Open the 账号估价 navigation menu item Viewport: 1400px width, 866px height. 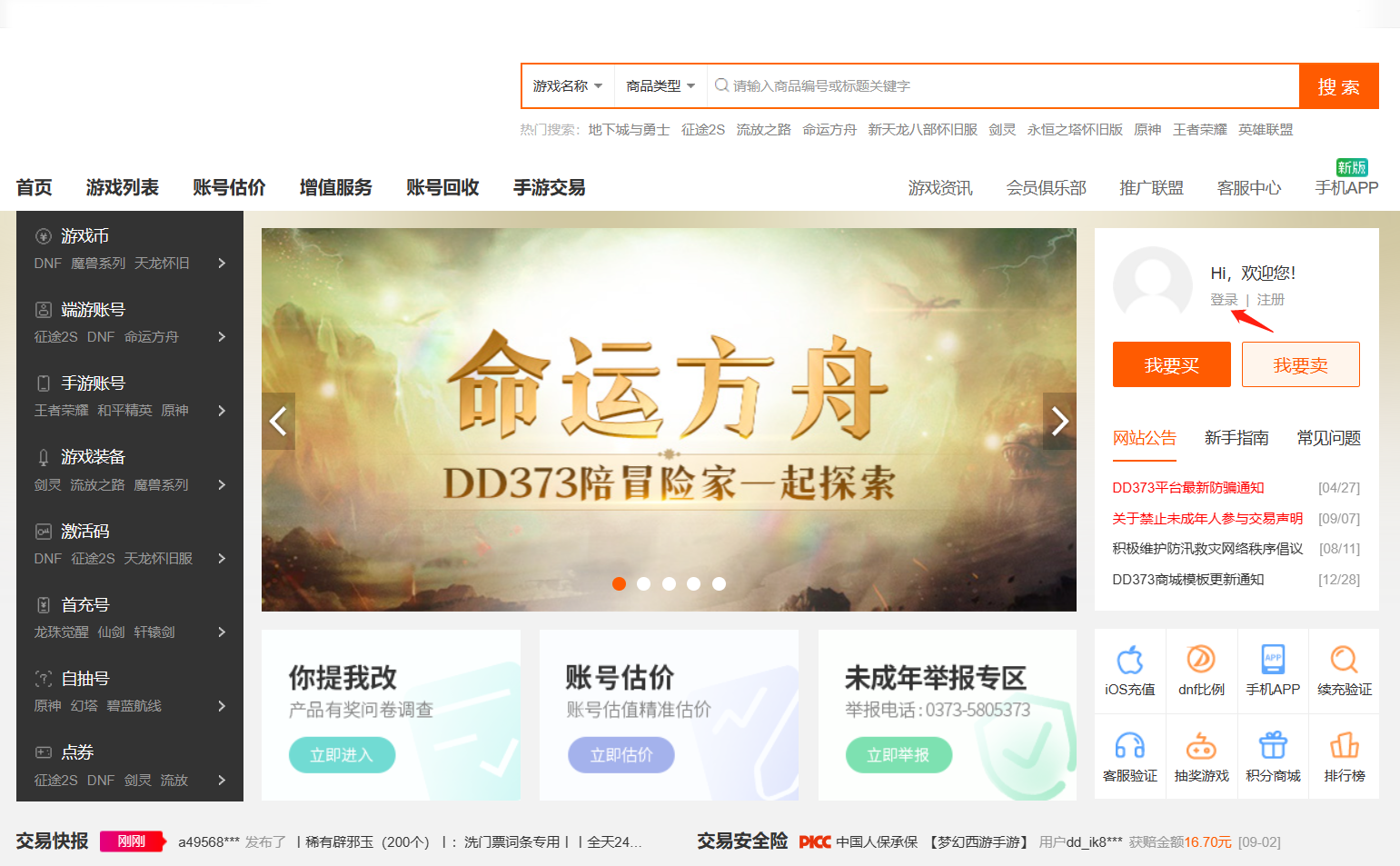229,188
